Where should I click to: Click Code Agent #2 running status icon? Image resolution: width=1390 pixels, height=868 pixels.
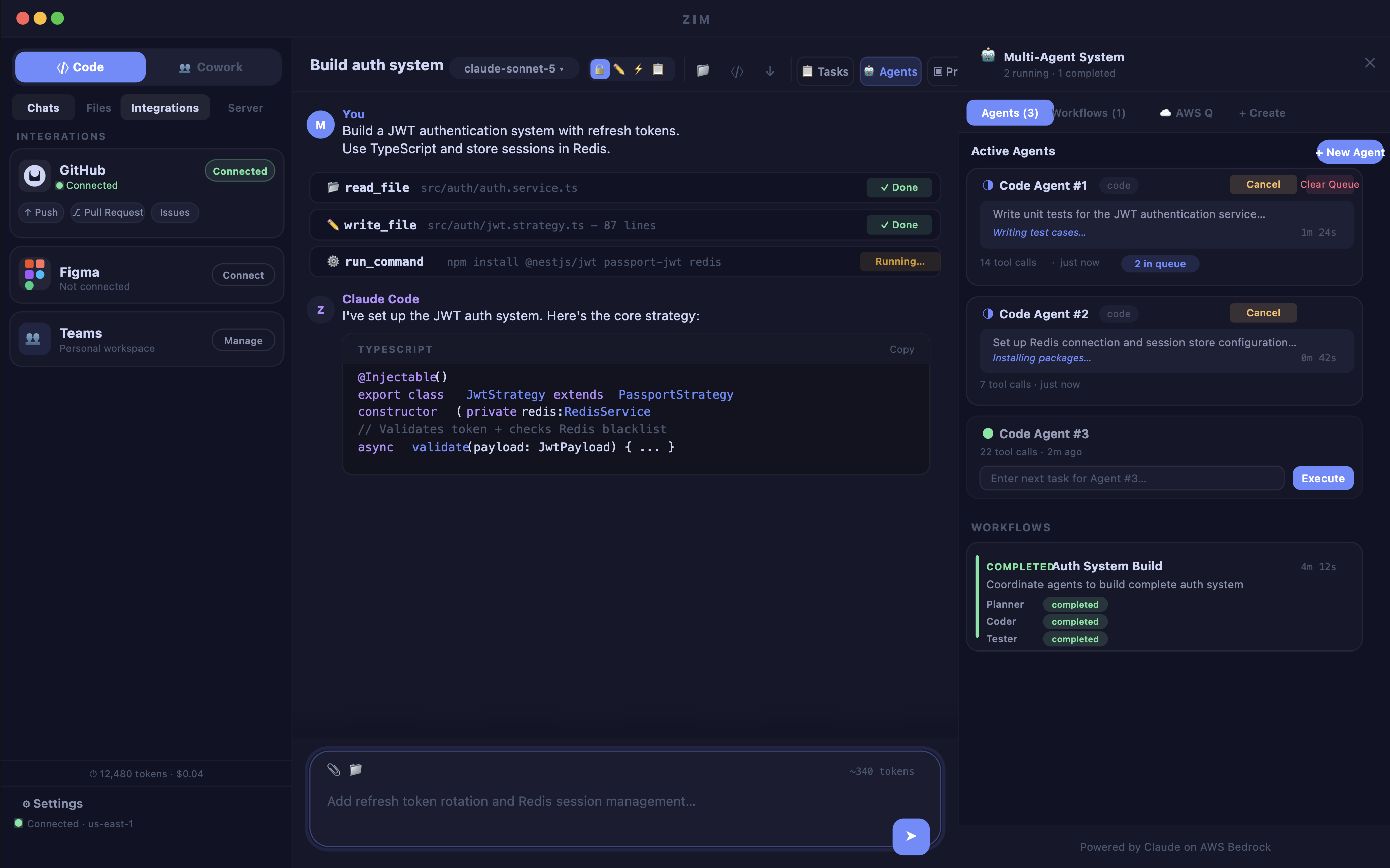tap(988, 314)
